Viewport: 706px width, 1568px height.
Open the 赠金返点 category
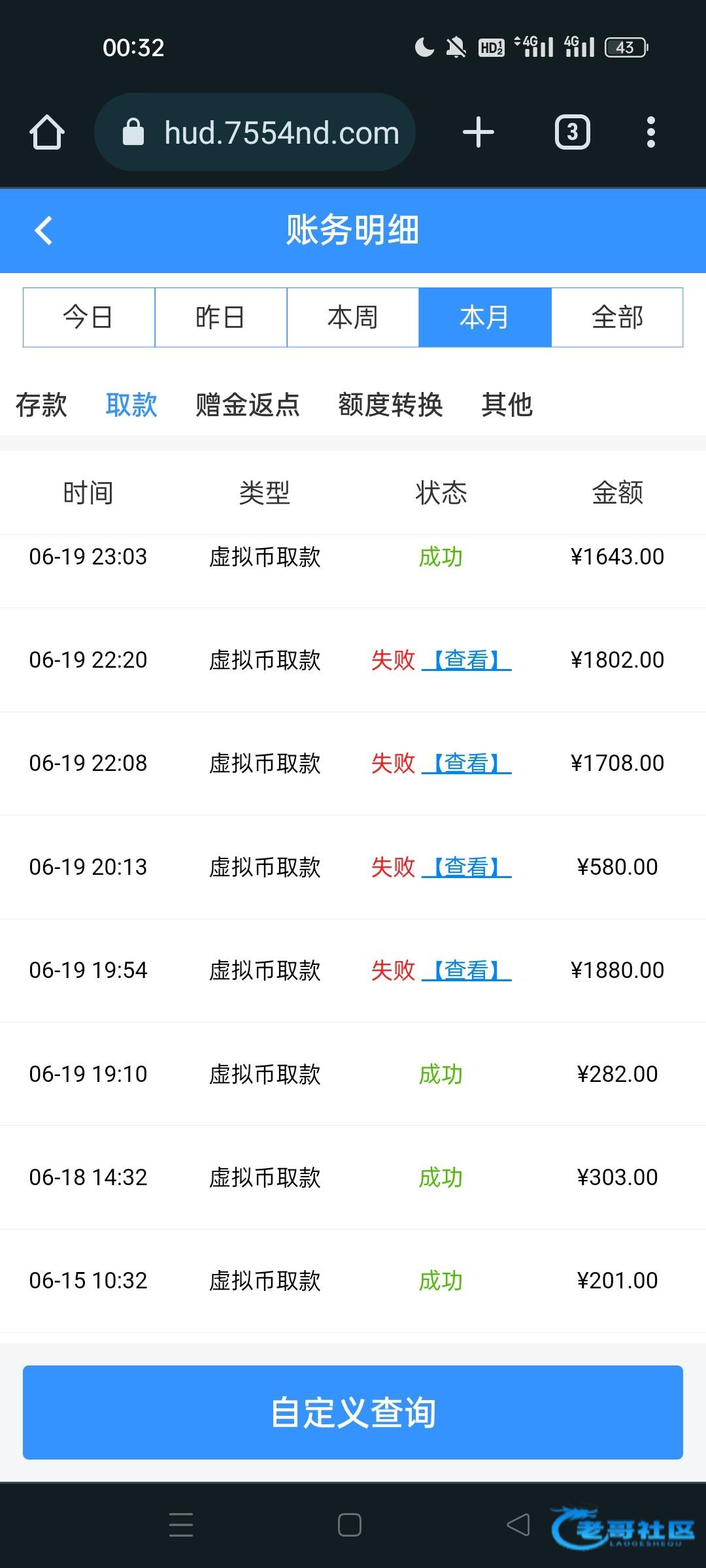[248, 405]
